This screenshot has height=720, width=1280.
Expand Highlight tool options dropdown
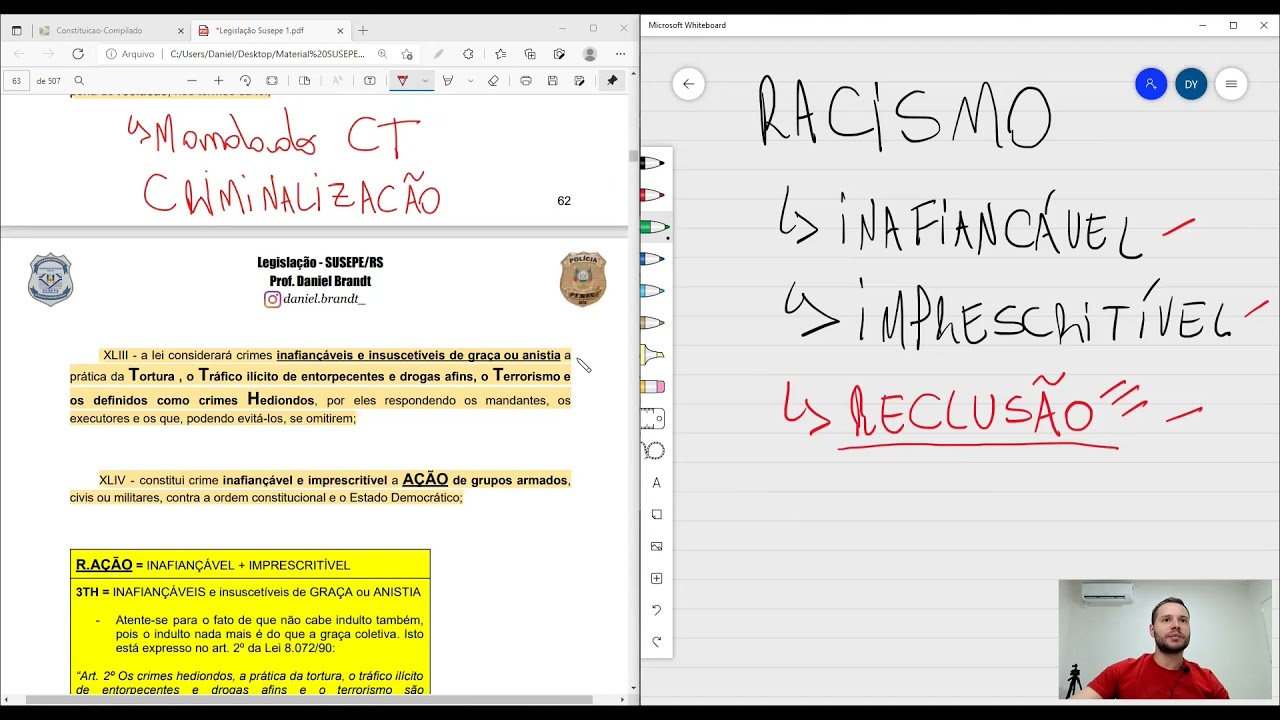coord(469,81)
